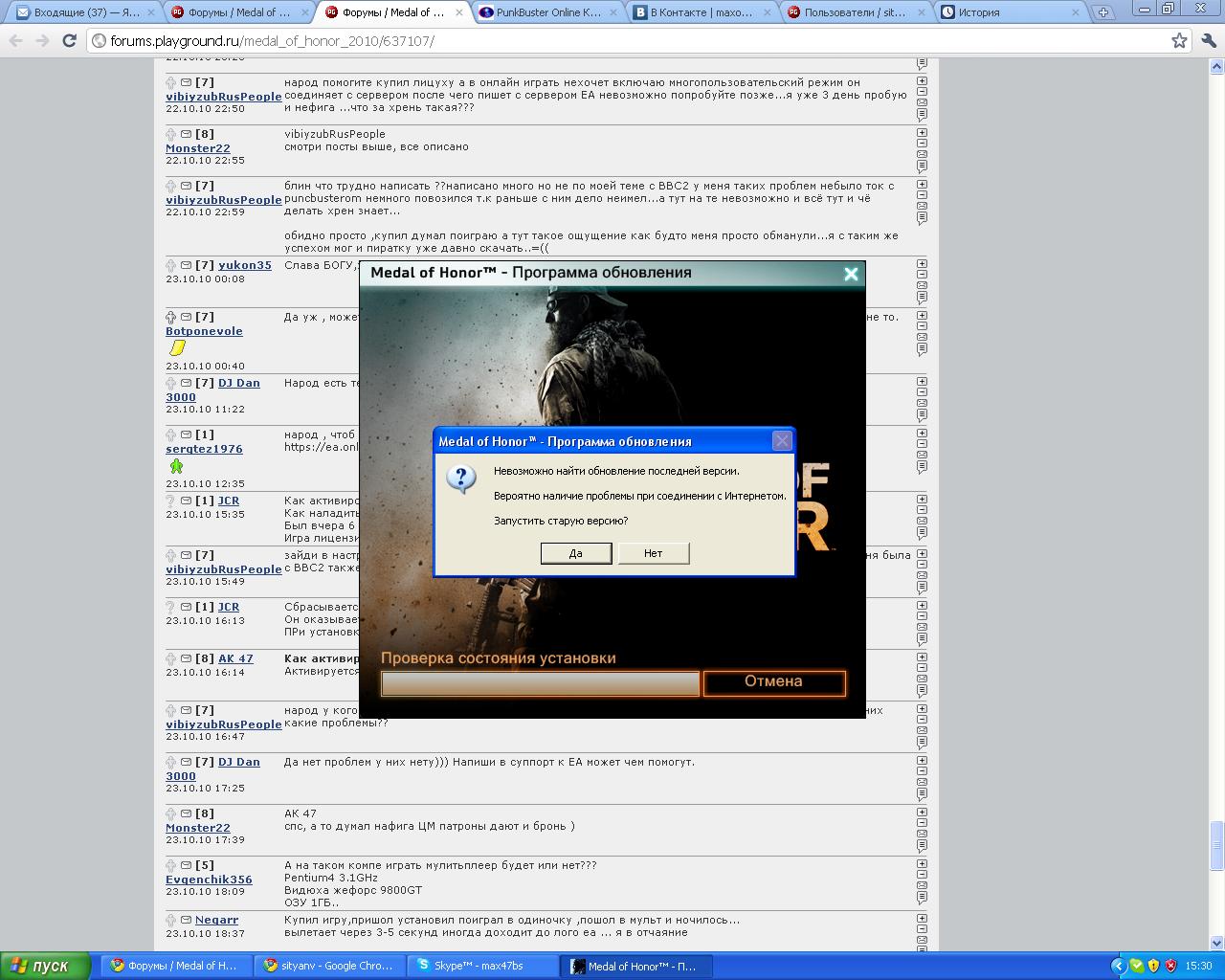Cancel the install check with "Отмена"

click(x=773, y=682)
